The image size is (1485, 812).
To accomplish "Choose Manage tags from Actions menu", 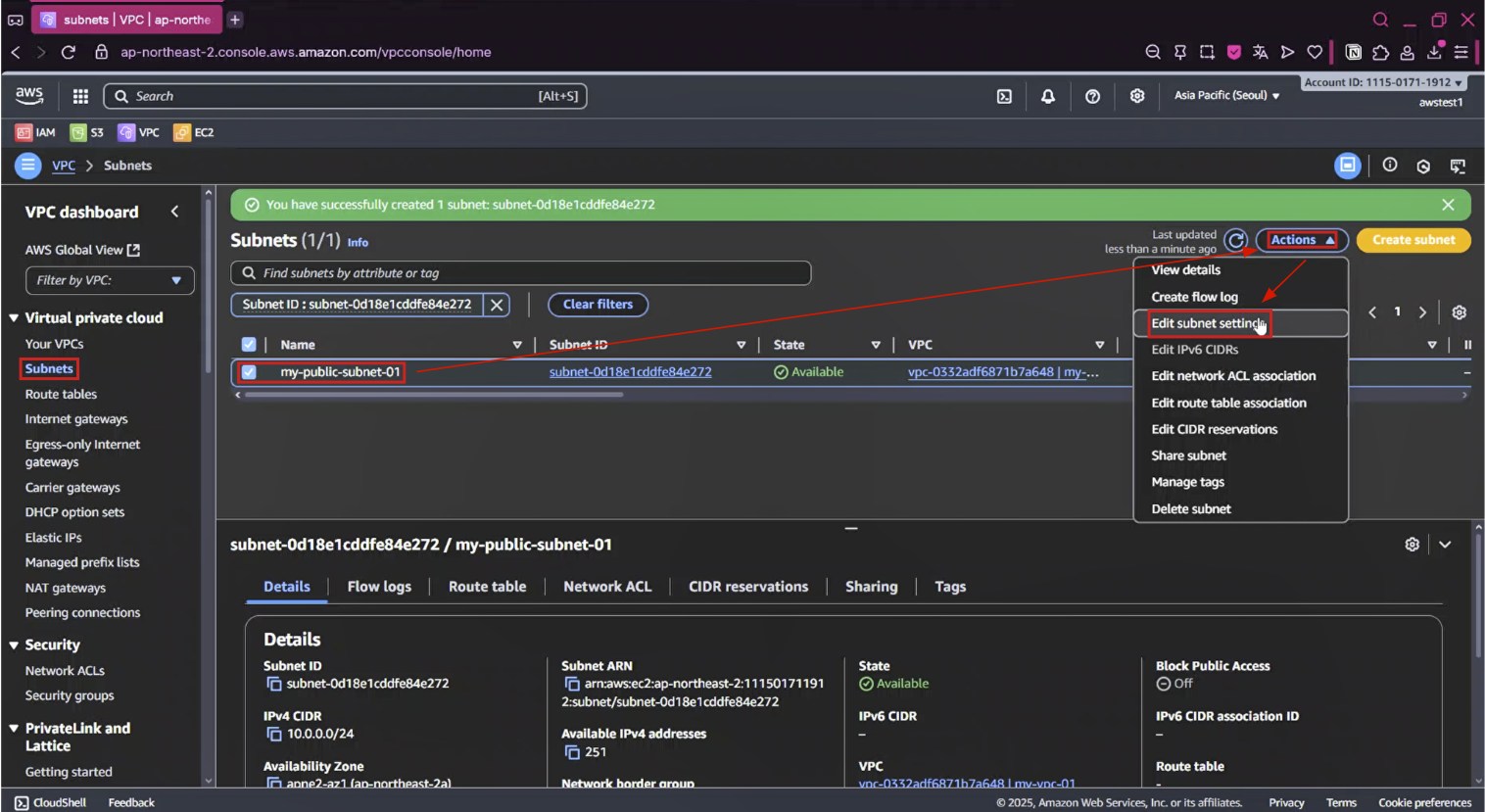I will click(1187, 482).
